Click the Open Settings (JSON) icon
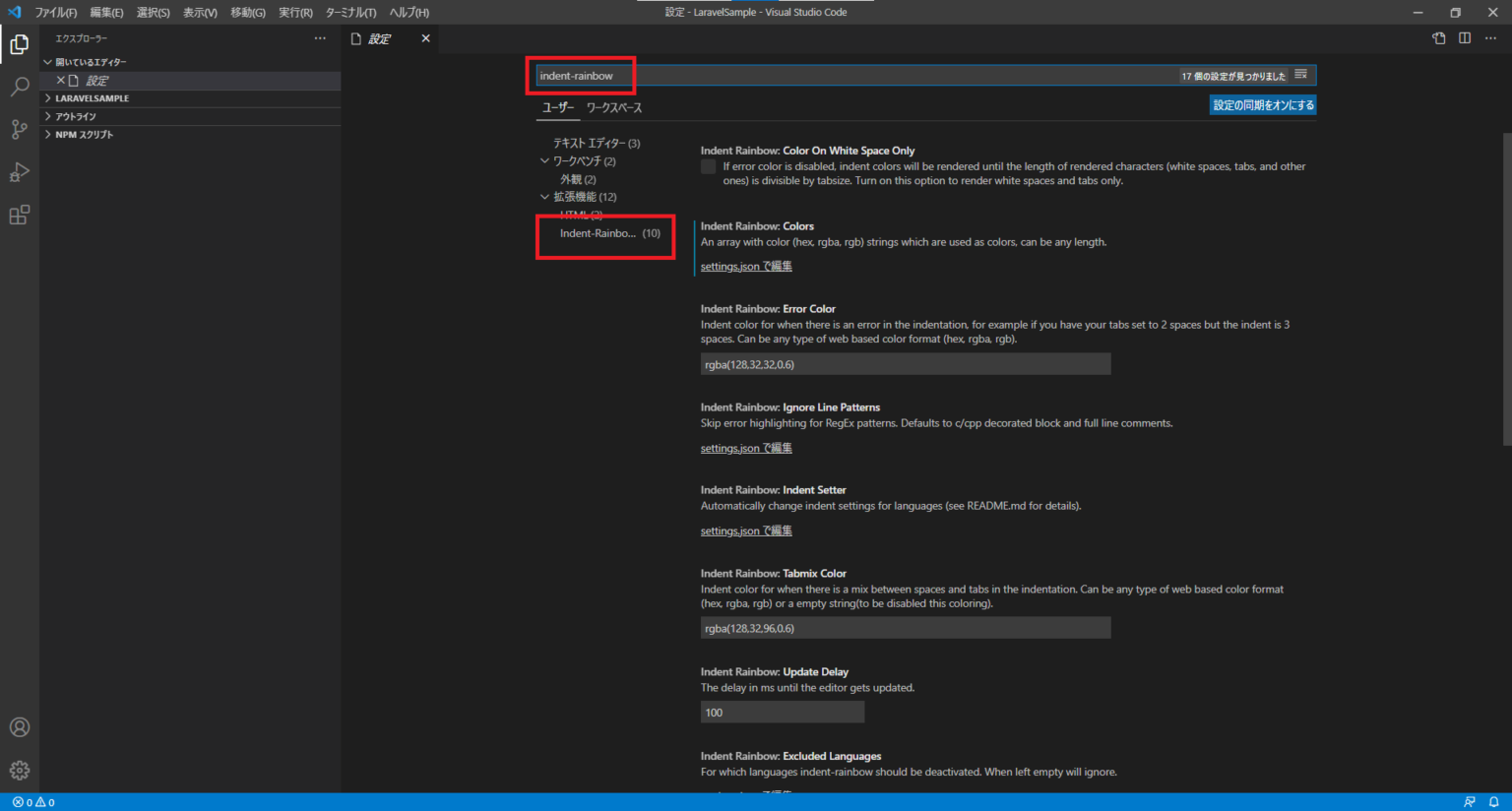This screenshot has width=1512, height=811. [1439, 38]
